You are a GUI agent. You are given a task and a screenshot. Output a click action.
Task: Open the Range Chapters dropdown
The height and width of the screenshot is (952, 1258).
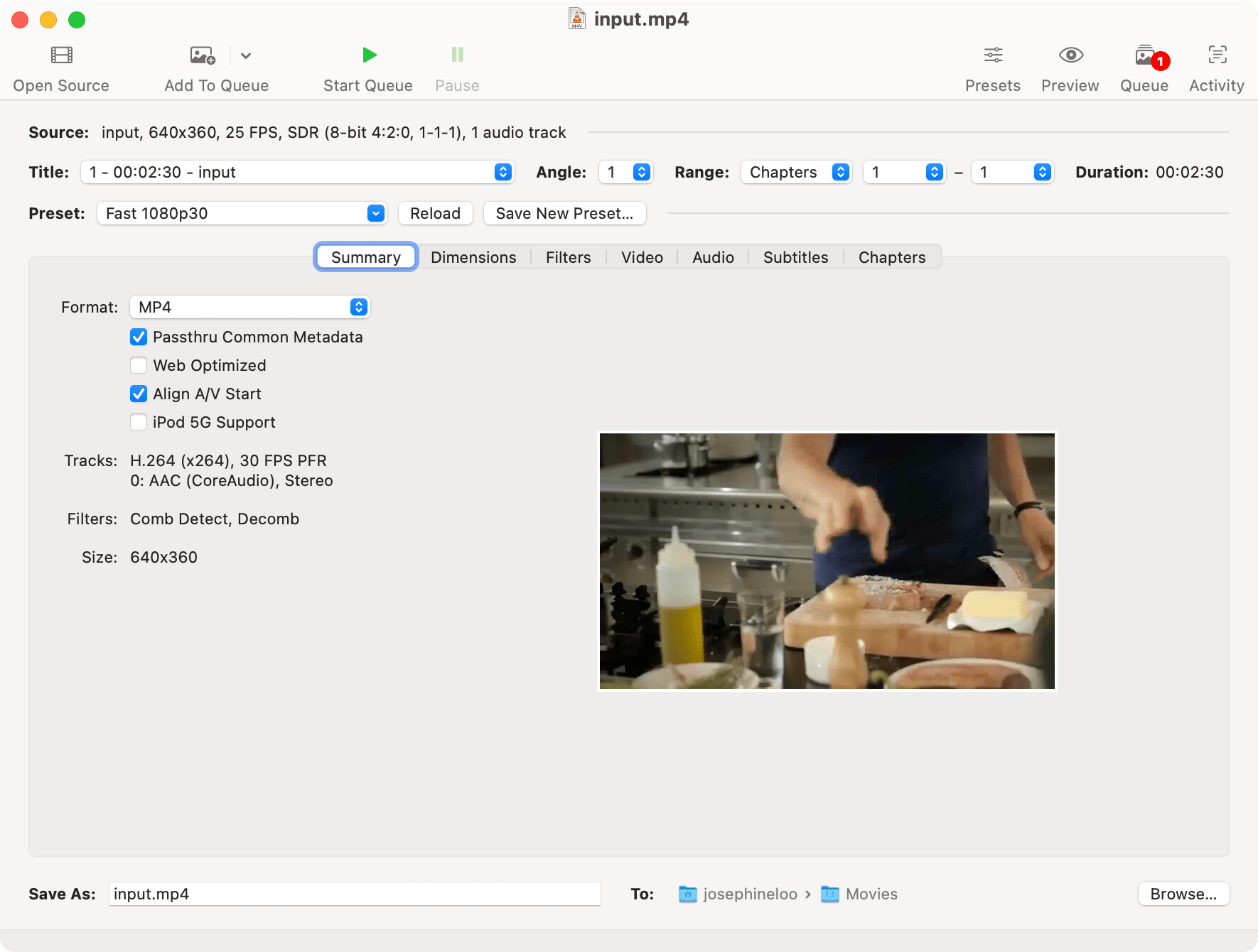(796, 172)
